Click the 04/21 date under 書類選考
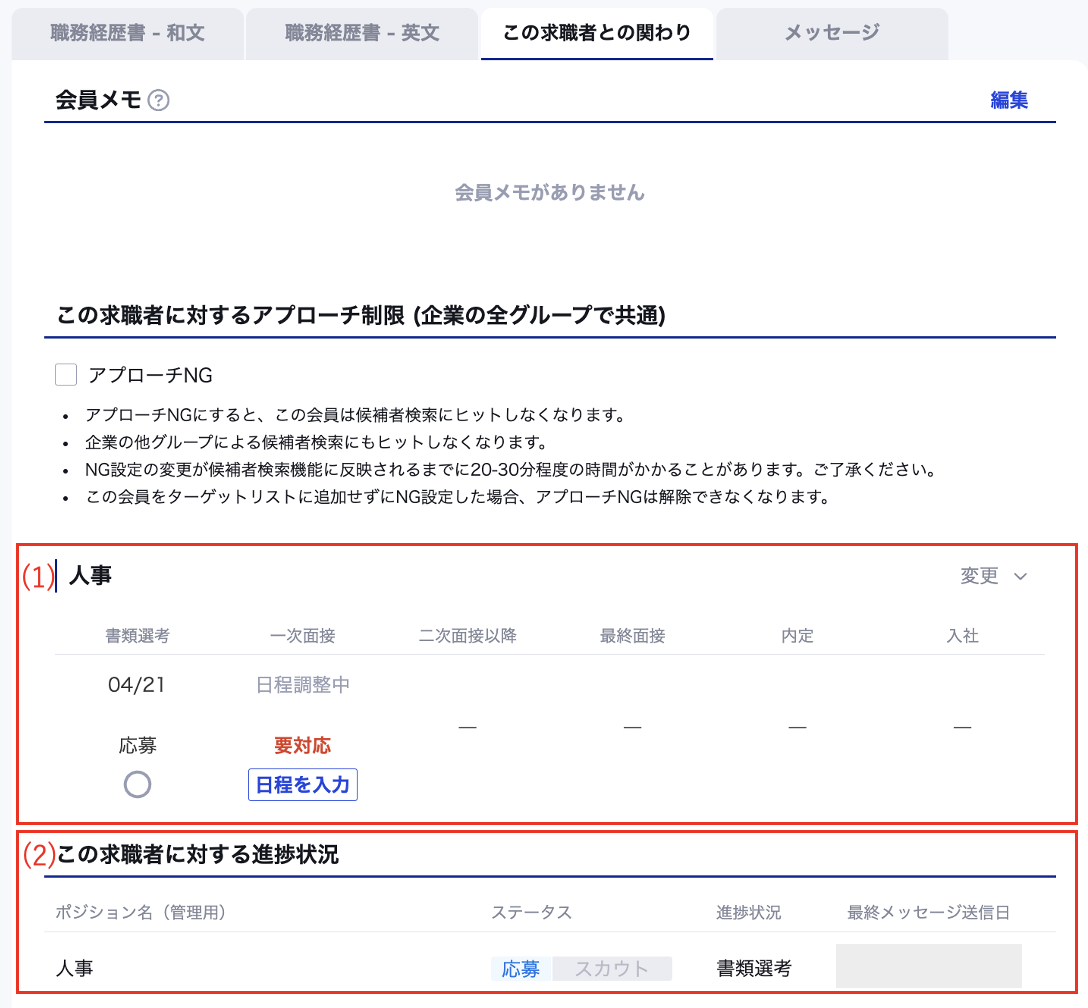The height and width of the screenshot is (1008, 1088). (x=137, y=685)
